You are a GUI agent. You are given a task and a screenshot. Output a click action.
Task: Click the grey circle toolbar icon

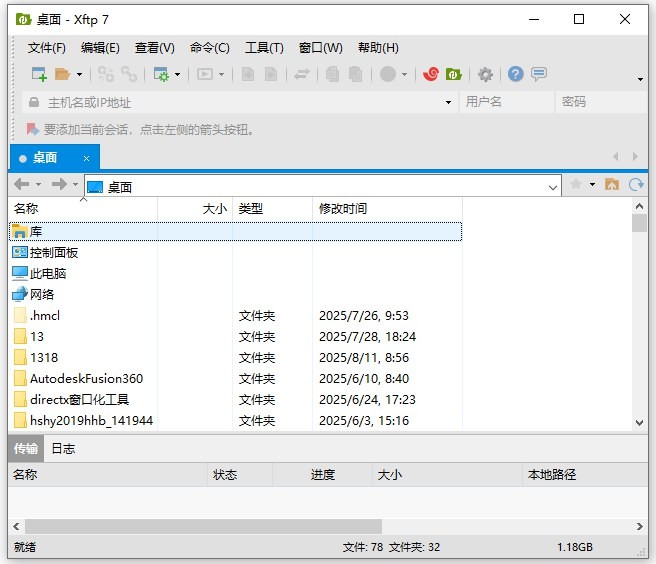click(388, 74)
